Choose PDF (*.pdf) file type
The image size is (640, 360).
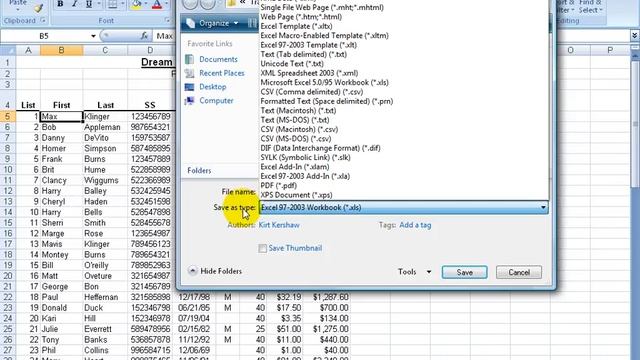click(279, 186)
